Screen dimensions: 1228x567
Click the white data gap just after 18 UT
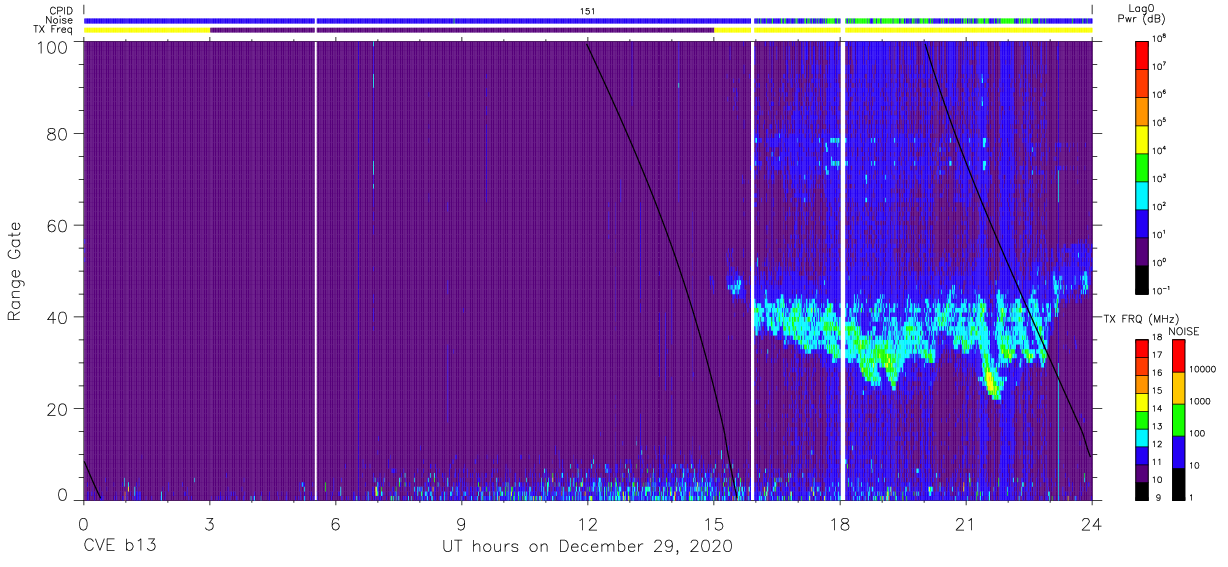pyautogui.click(x=843, y=270)
